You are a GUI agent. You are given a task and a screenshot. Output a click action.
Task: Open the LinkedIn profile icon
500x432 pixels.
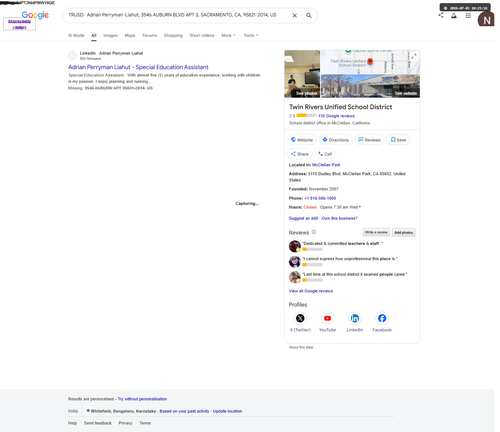355,318
